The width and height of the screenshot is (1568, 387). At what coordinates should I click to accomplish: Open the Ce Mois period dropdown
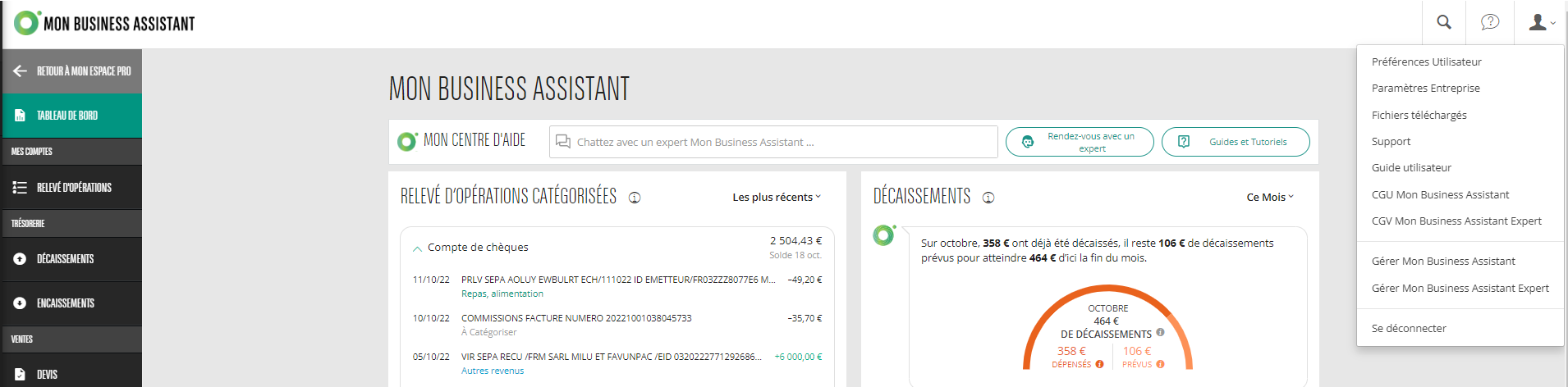(1270, 197)
